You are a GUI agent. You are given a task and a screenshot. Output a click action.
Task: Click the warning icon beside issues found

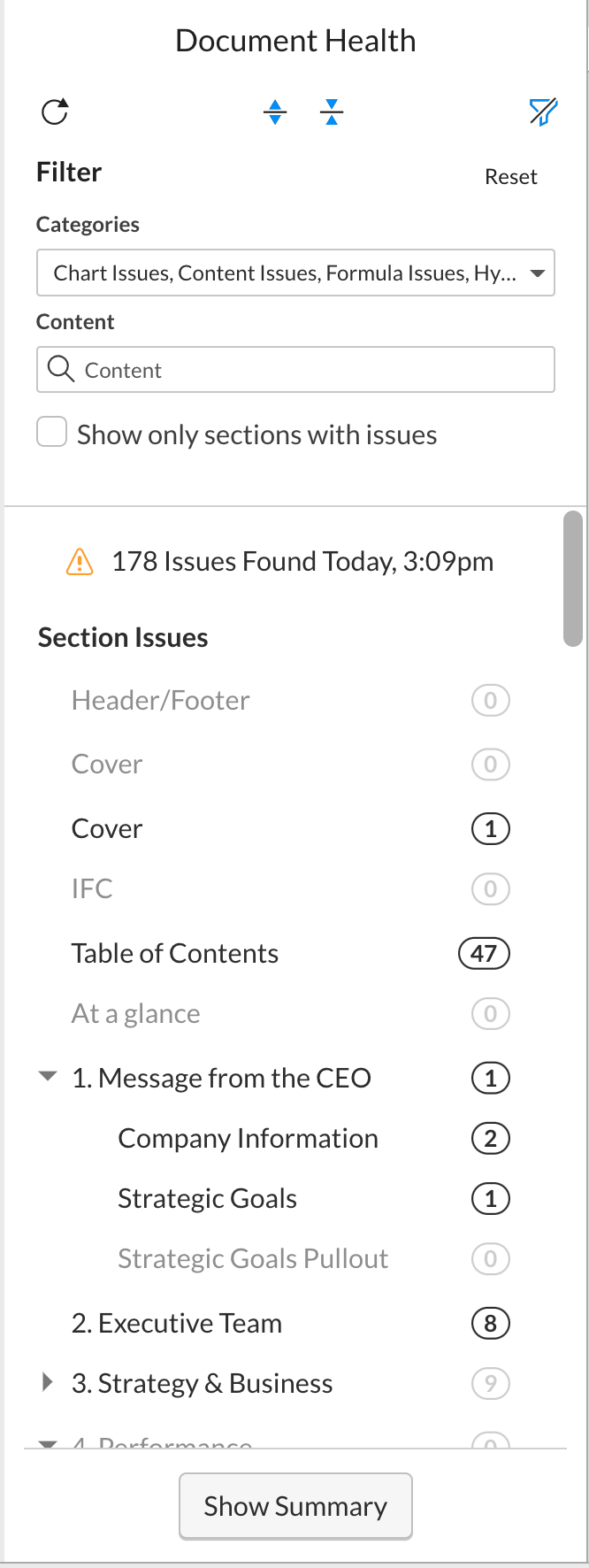tap(80, 562)
